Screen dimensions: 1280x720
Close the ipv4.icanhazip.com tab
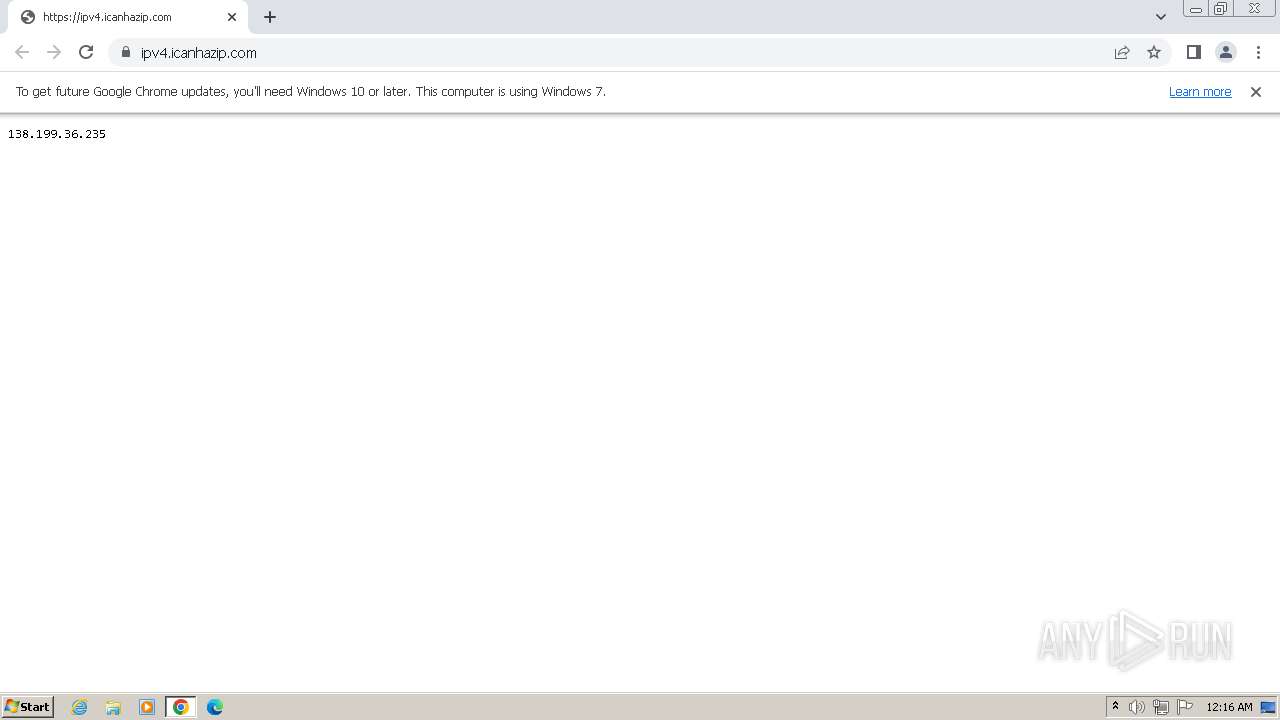pos(232,17)
